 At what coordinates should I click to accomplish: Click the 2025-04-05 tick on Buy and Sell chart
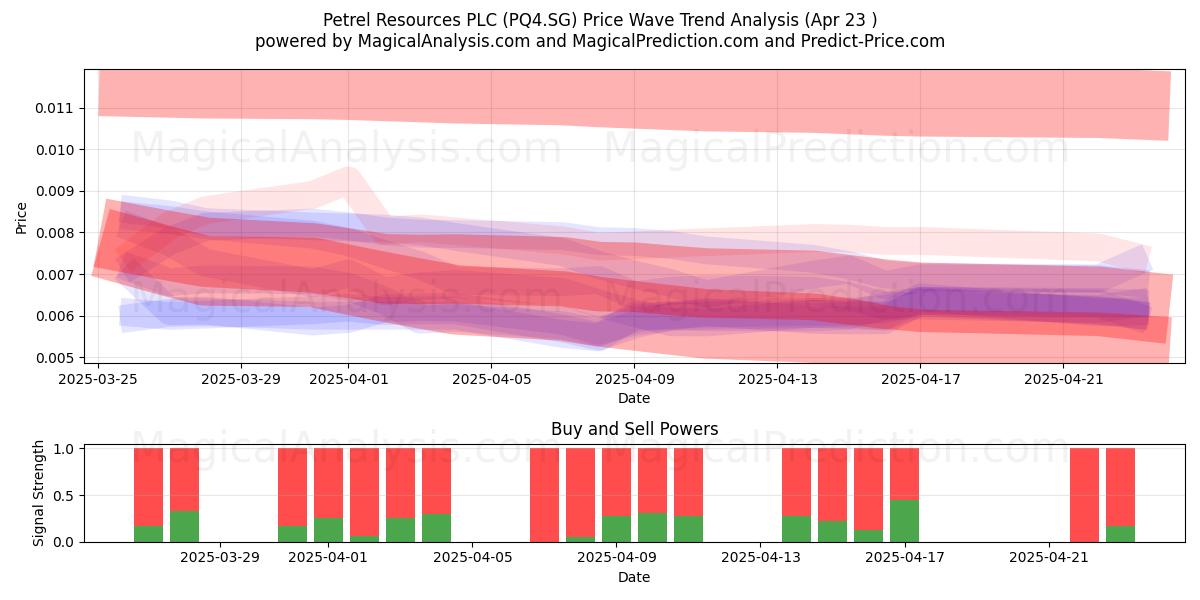(x=472, y=558)
